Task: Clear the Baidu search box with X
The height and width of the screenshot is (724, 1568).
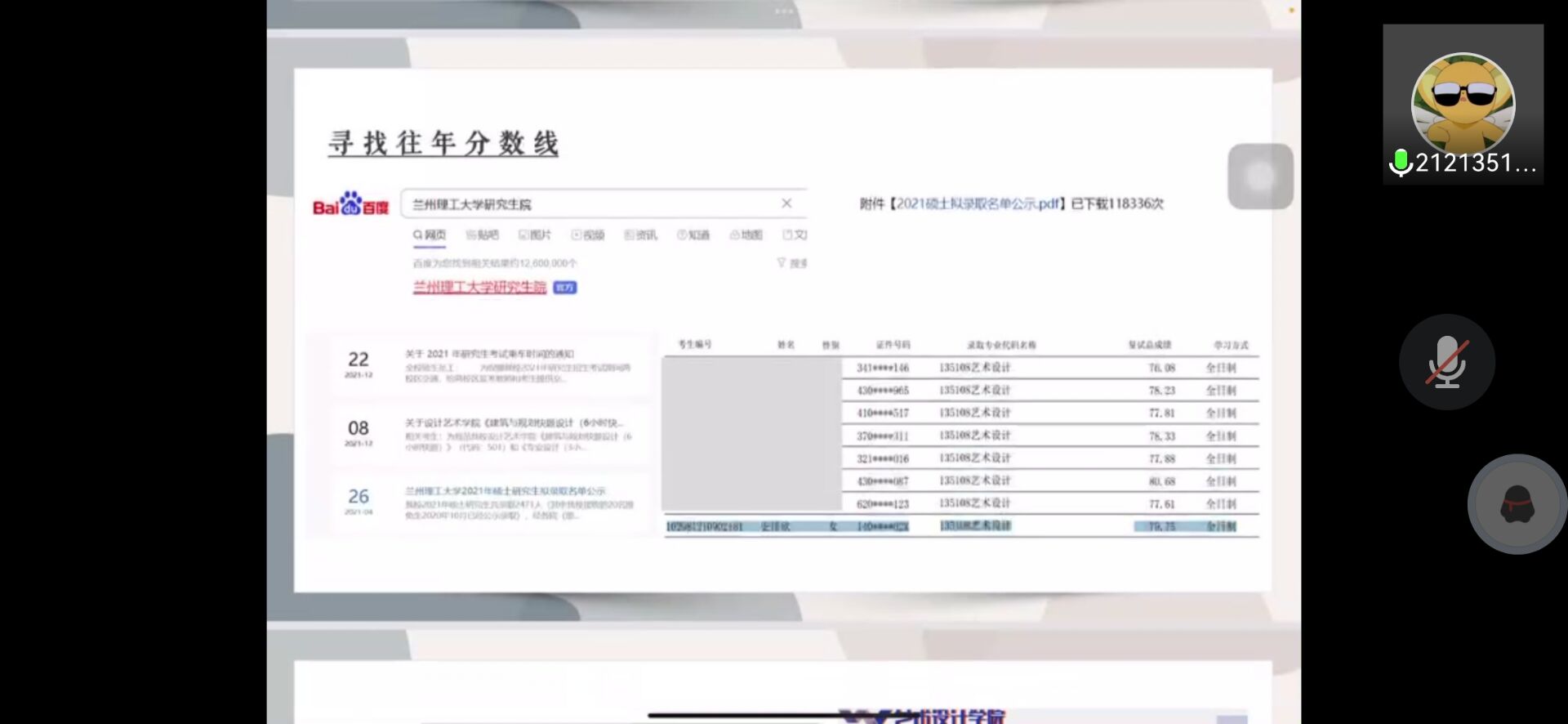Action: (786, 203)
